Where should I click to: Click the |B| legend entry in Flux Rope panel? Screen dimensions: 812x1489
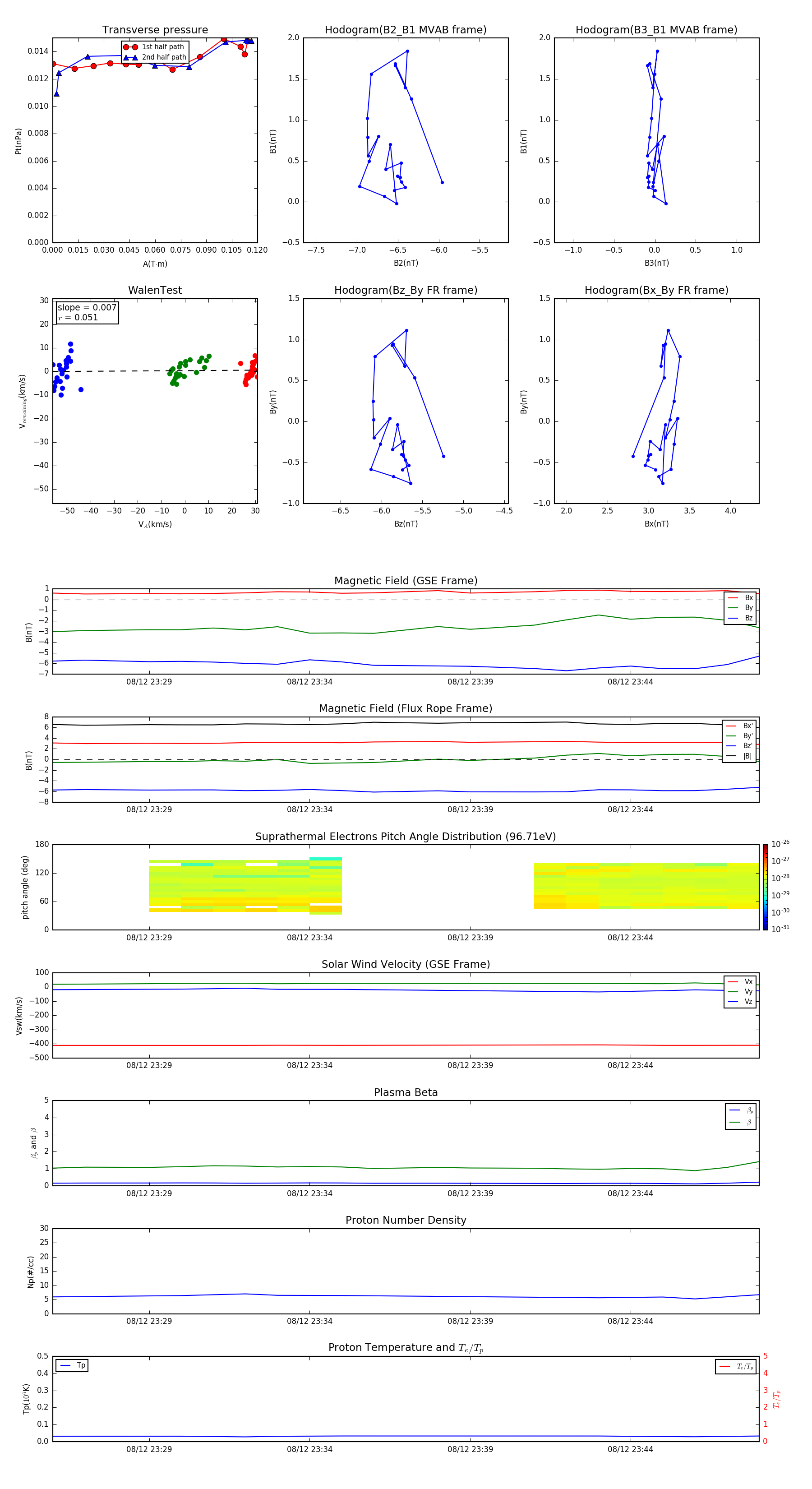coord(739,756)
